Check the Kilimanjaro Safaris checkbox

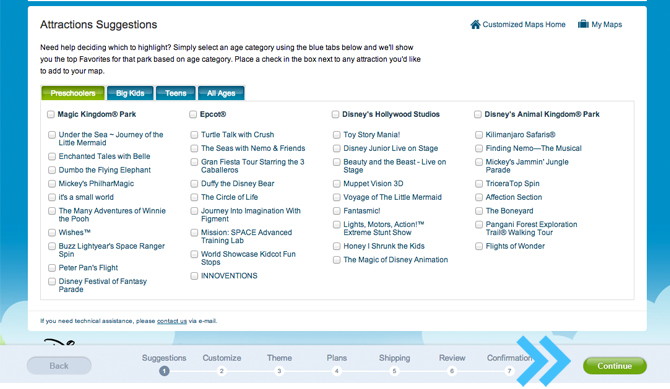click(x=479, y=135)
